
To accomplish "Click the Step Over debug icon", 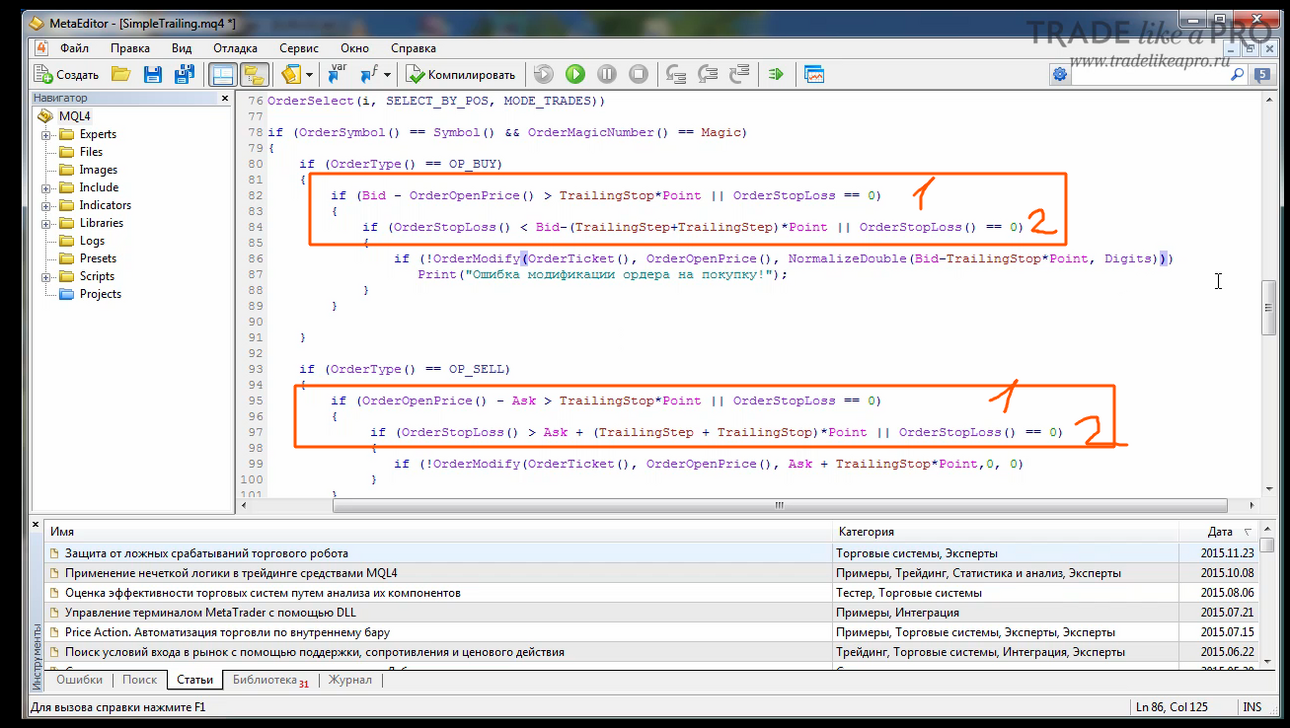I will (x=708, y=74).
